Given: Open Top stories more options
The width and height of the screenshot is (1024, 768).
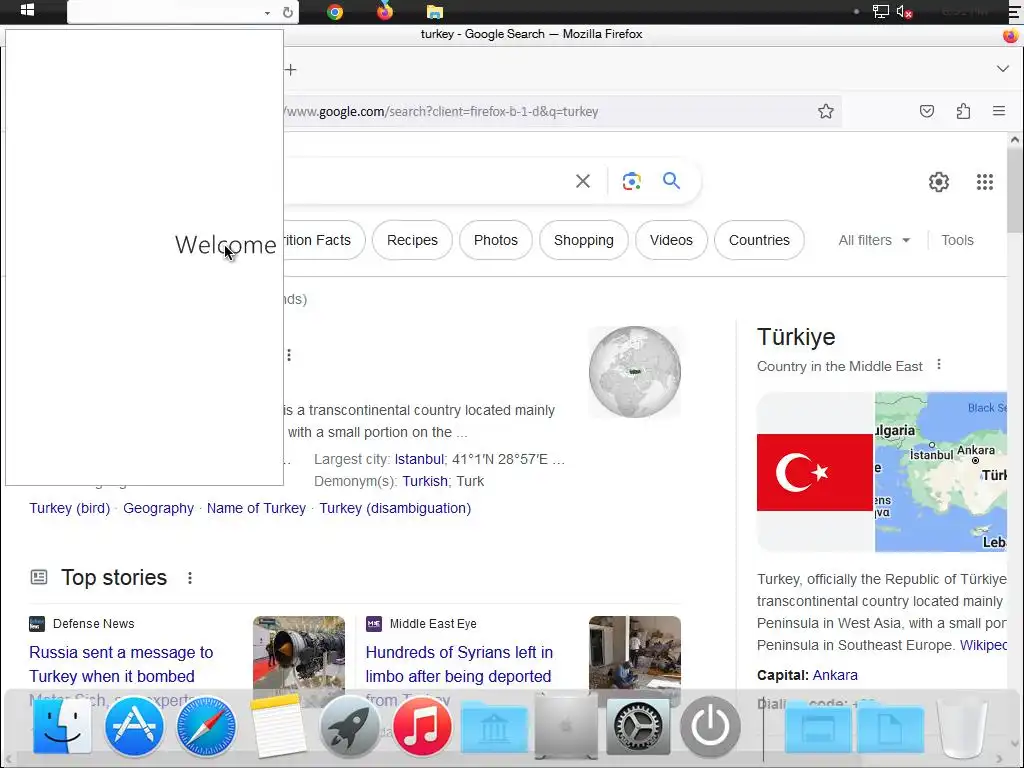Looking at the screenshot, I should click(x=190, y=578).
